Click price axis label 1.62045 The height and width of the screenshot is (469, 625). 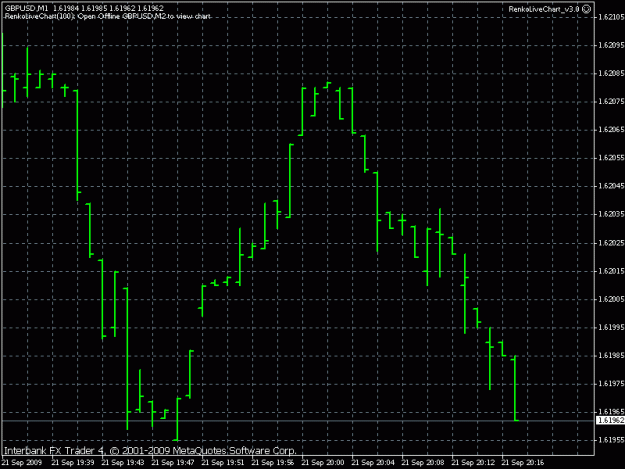click(611, 186)
